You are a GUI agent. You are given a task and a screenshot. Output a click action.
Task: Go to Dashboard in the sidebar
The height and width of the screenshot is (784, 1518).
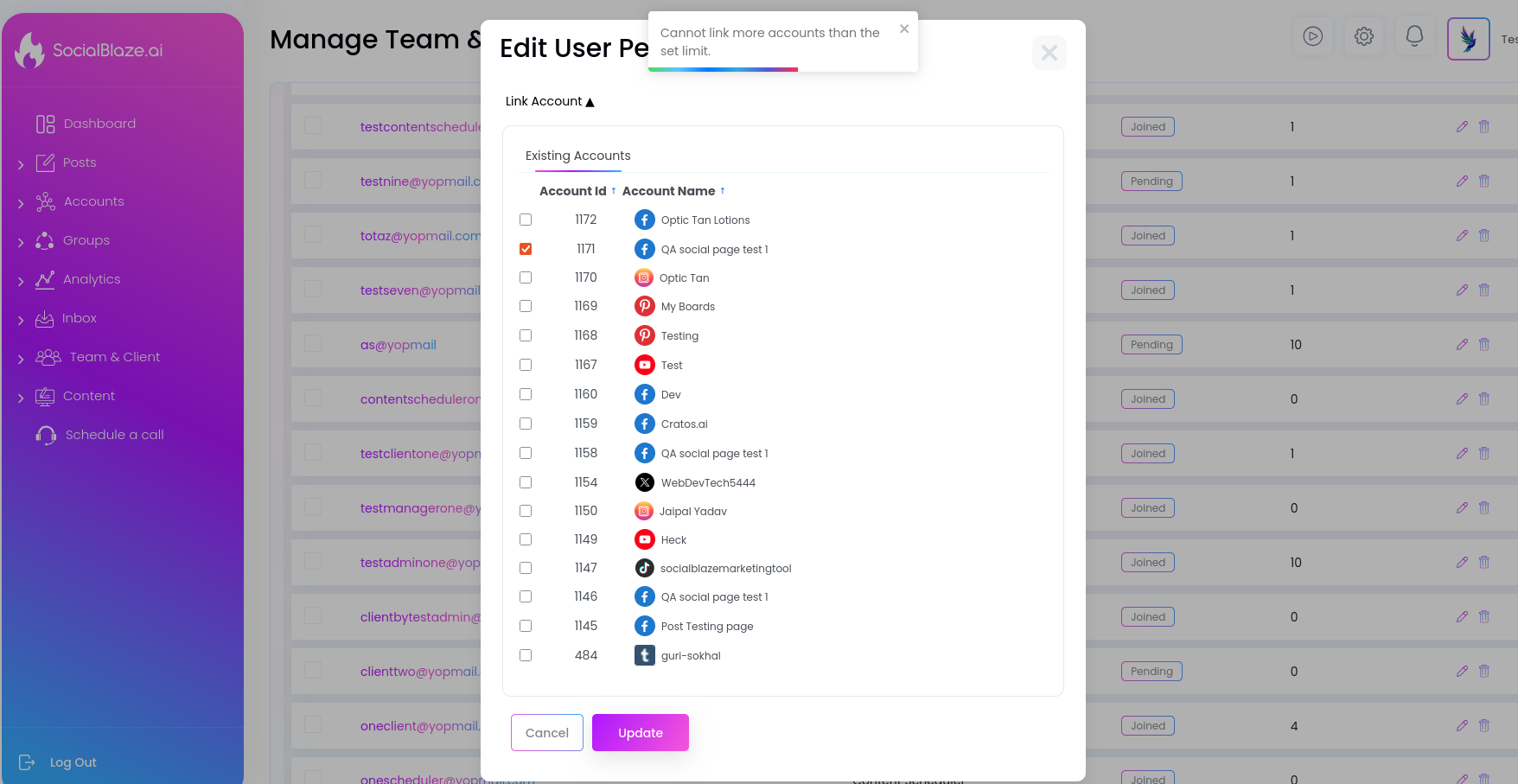pyautogui.click(x=99, y=124)
